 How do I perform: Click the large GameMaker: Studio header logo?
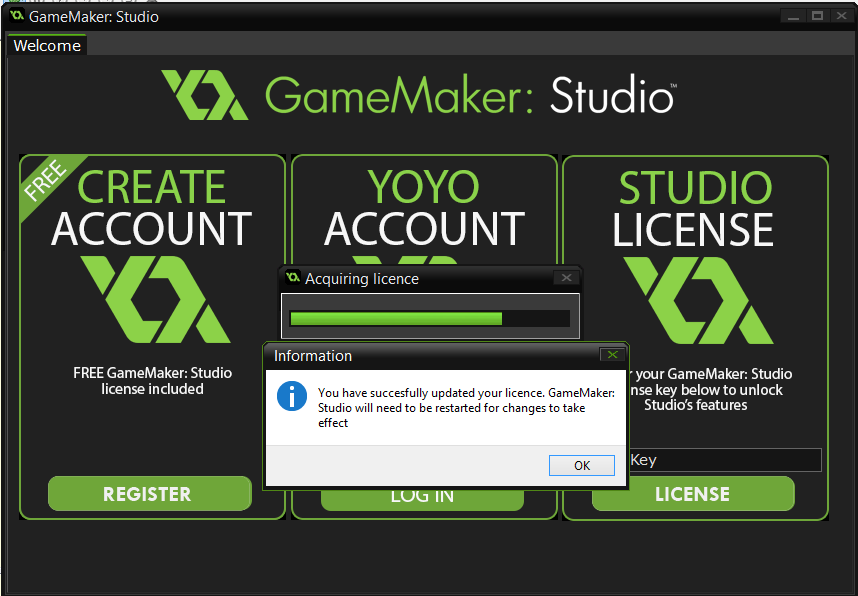point(419,95)
